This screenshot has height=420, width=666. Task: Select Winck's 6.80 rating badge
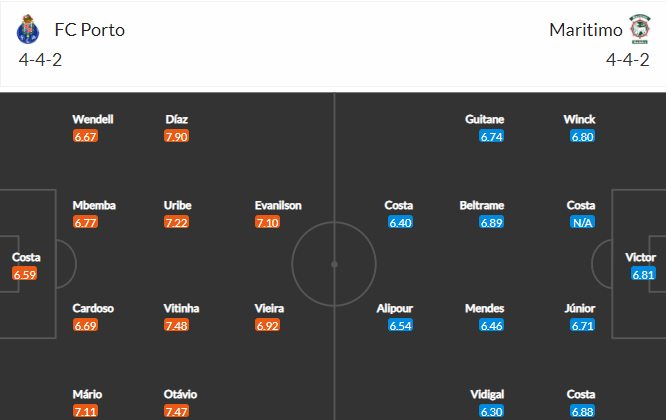[x=582, y=137]
